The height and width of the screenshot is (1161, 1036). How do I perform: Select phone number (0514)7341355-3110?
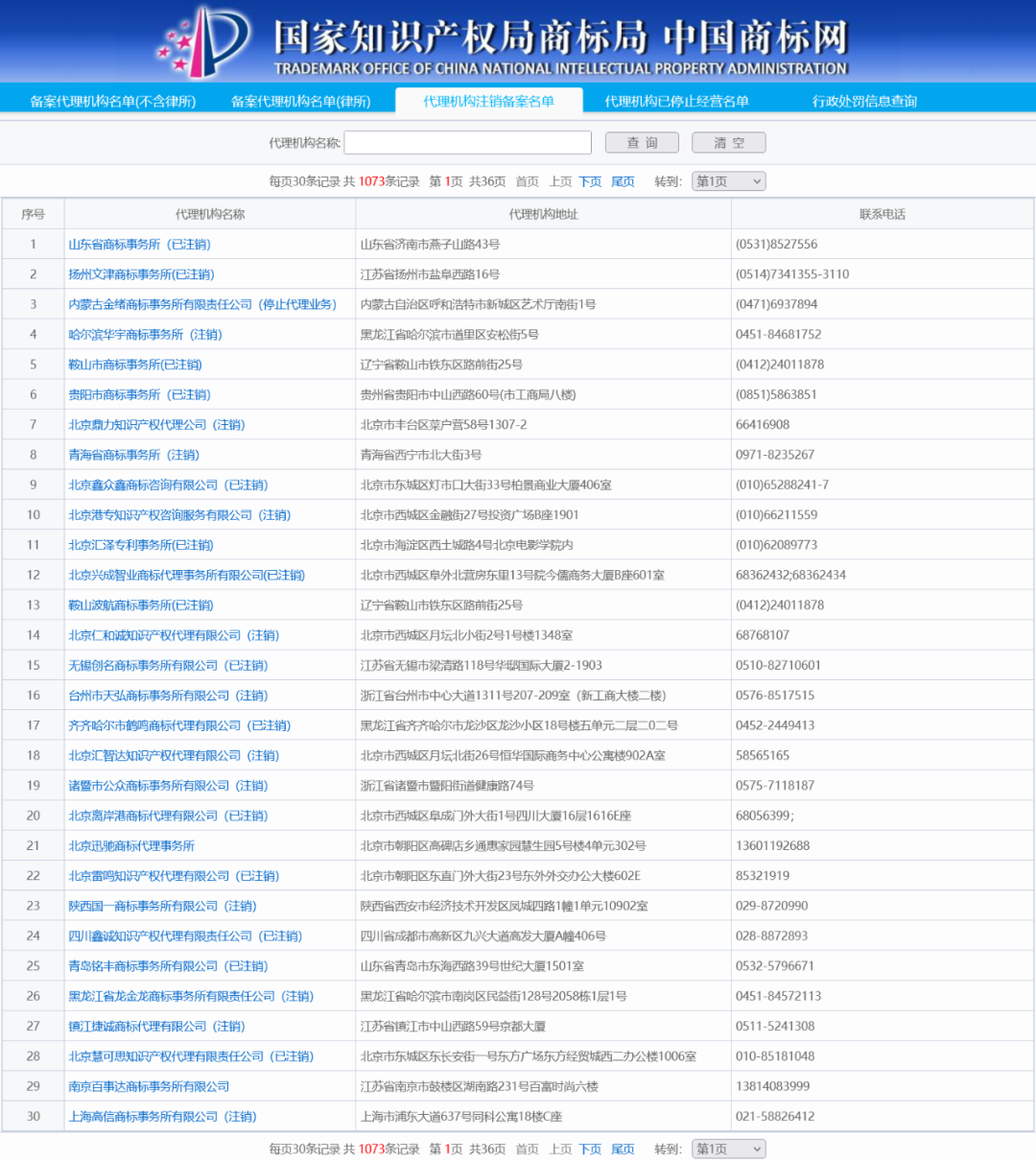click(792, 274)
